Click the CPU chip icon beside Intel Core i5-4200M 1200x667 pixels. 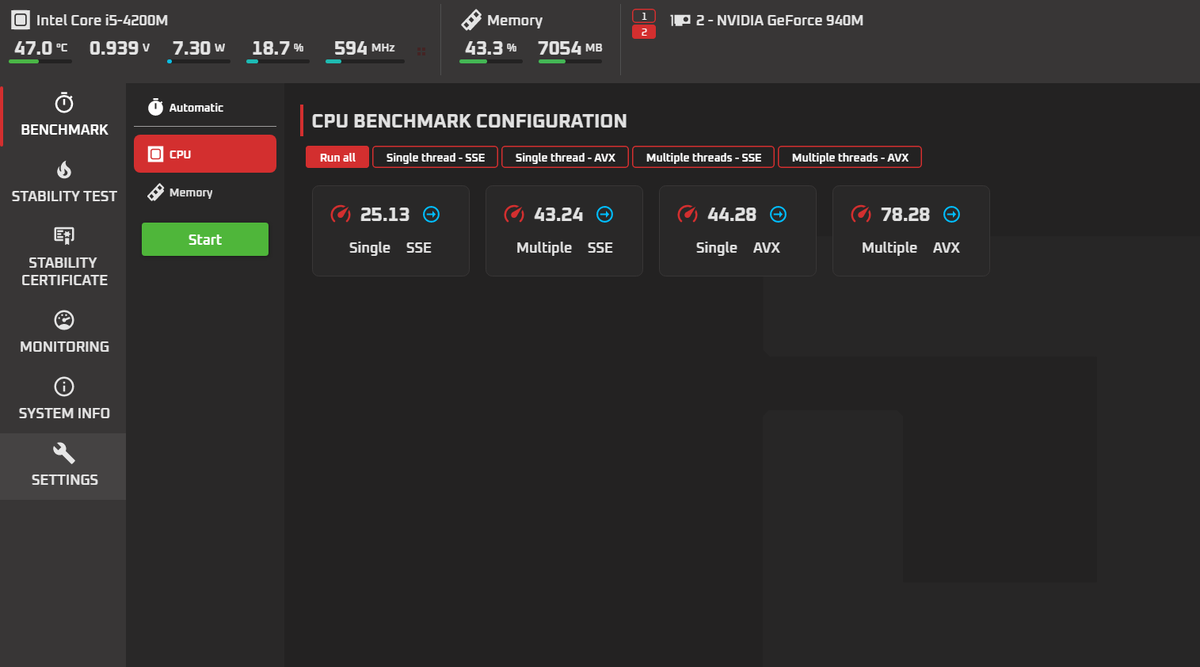coord(20,20)
